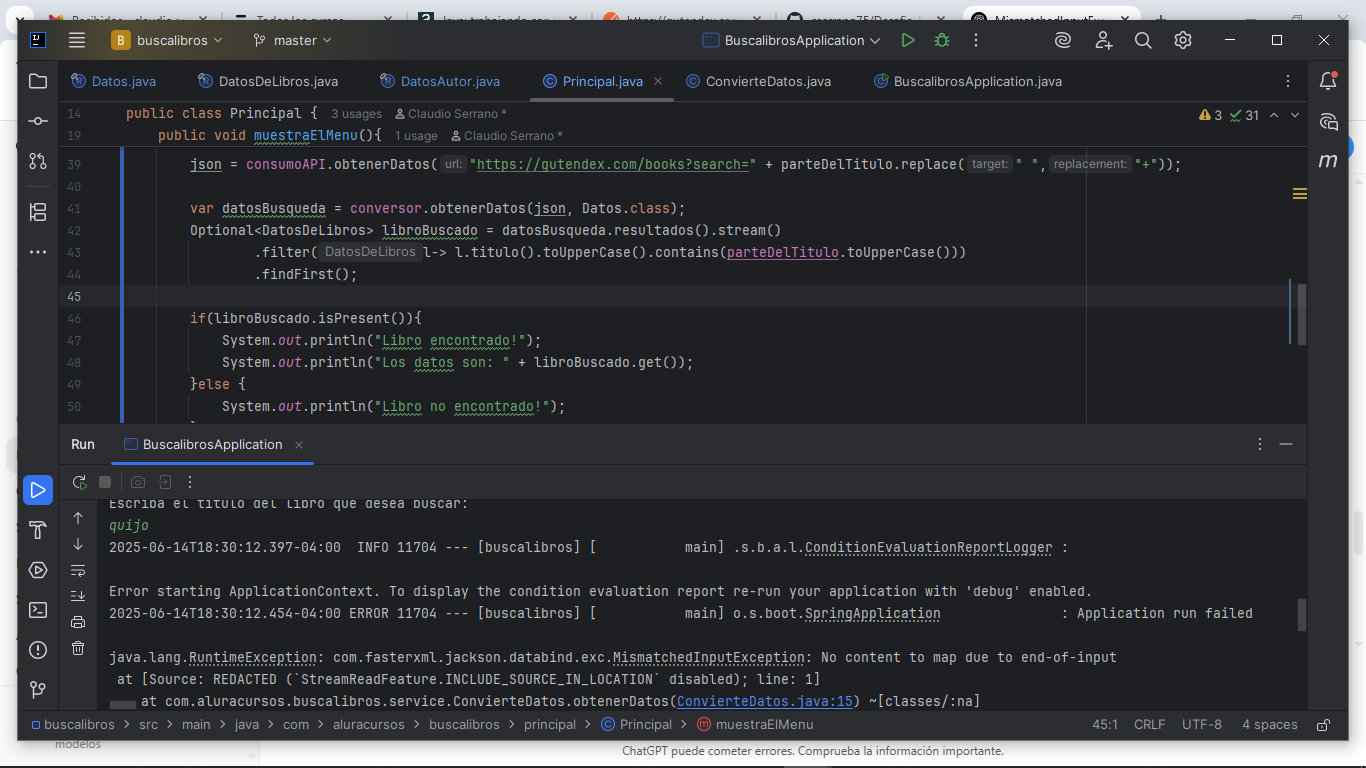This screenshot has width=1366, height=768.
Task: Click the 3 usages hint
Action: pos(356,114)
